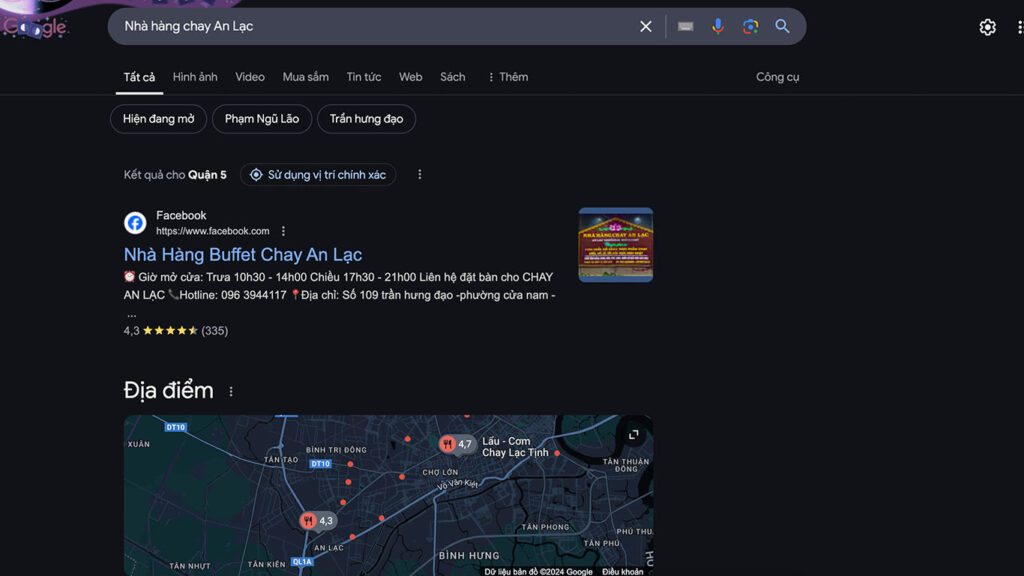
Task: Submit search with the magnifying glass icon
Action: point(782,26)
